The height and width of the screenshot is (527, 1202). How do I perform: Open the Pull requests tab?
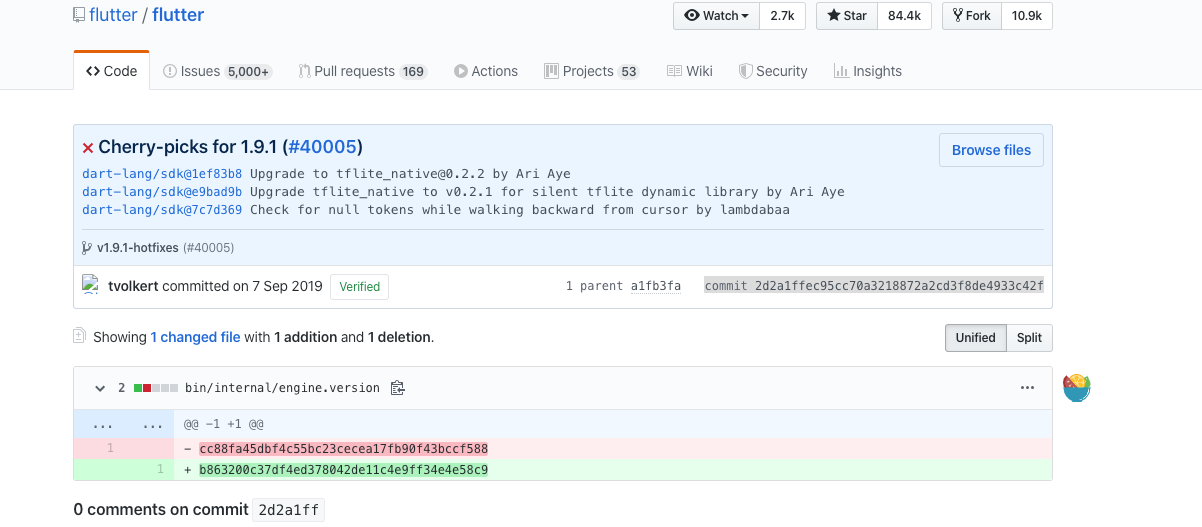pyautogui.click(x=363, y=71)
